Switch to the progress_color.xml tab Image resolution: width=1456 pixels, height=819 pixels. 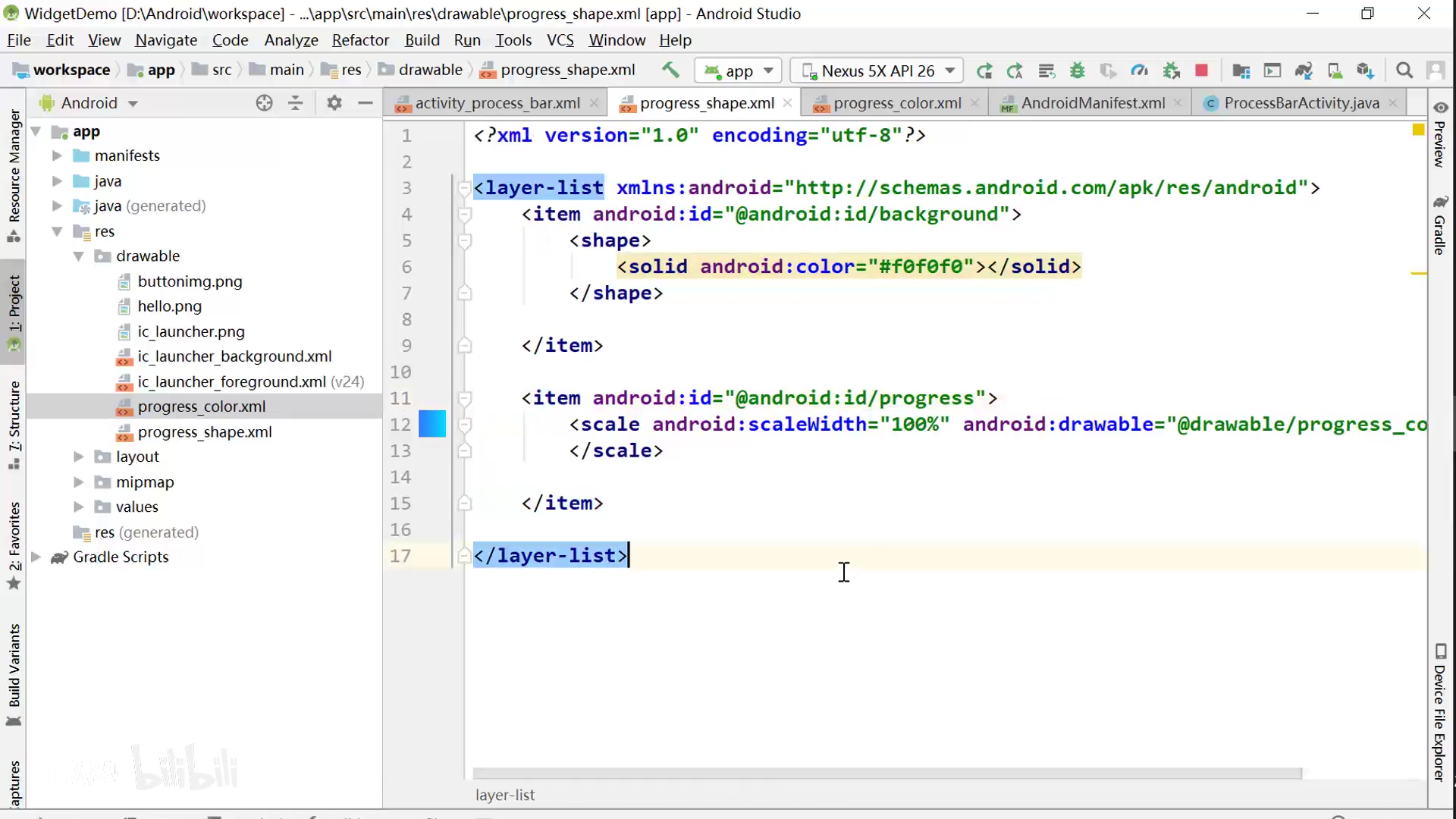pyautogui.click(x=896, y=103)
